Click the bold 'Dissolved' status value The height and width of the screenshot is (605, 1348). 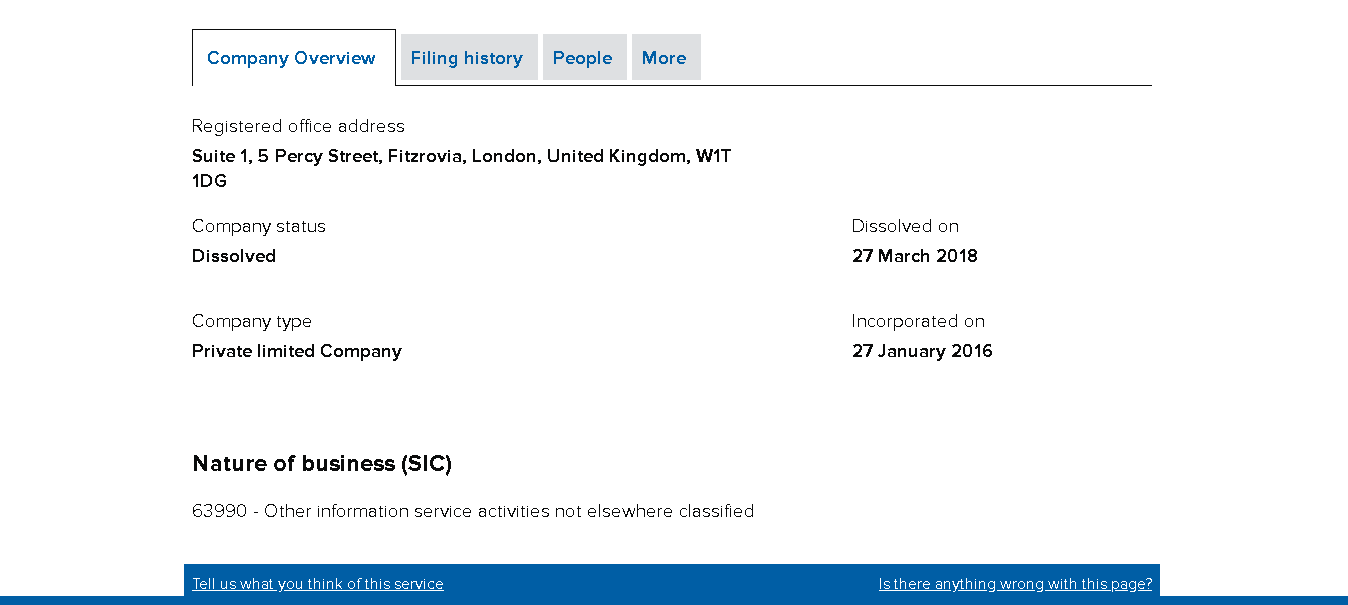click(x=234, y=256)
